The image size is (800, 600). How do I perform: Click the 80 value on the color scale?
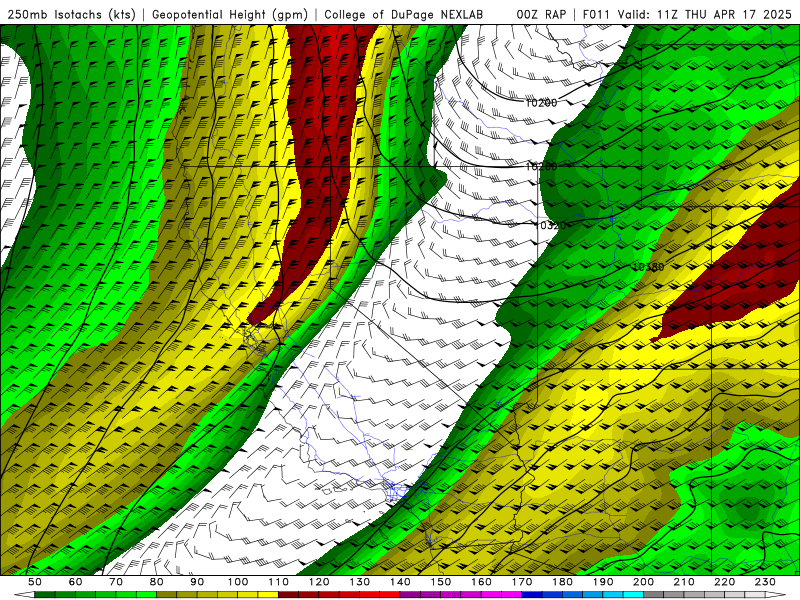click(x=156, y=582)
